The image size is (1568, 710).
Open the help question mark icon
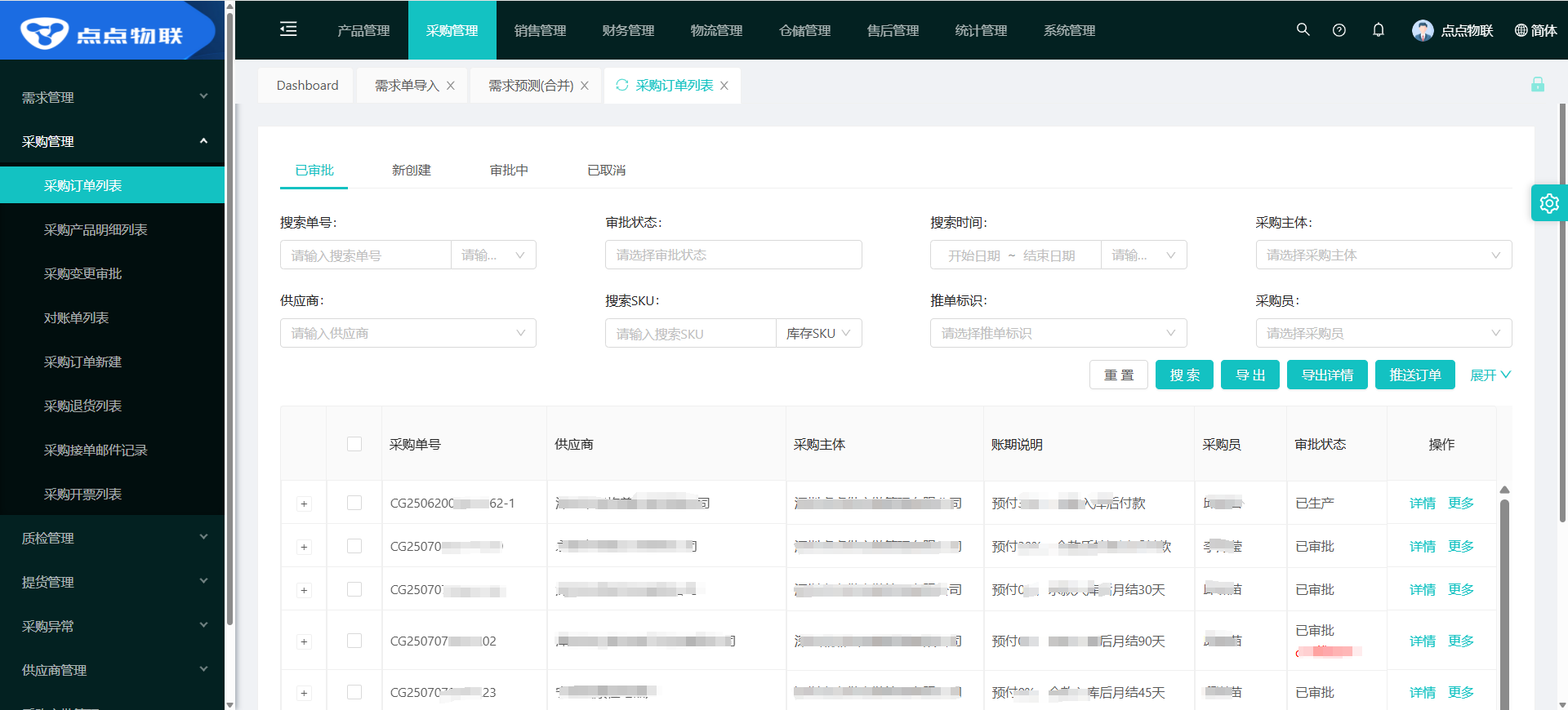pyautogui.click(x=1339, y=30)
